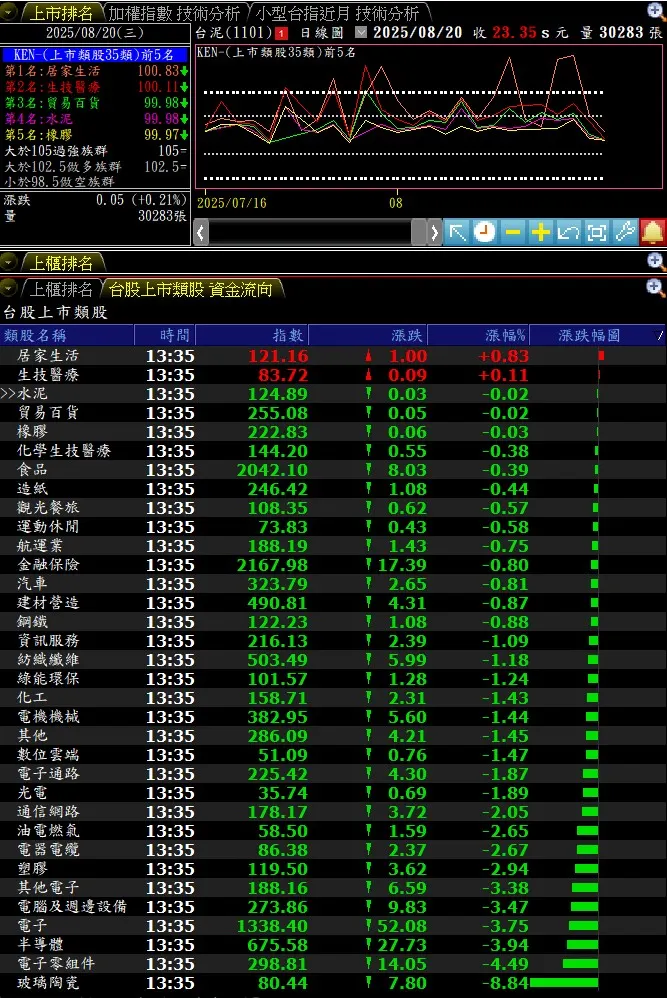Zoom in chart with yellow plus icon
The image size is (667, 998).
pos(540,232)
